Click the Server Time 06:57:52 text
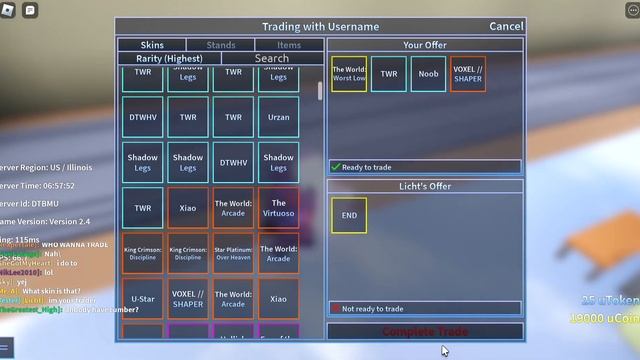640x360 pixels. (38, 185)
